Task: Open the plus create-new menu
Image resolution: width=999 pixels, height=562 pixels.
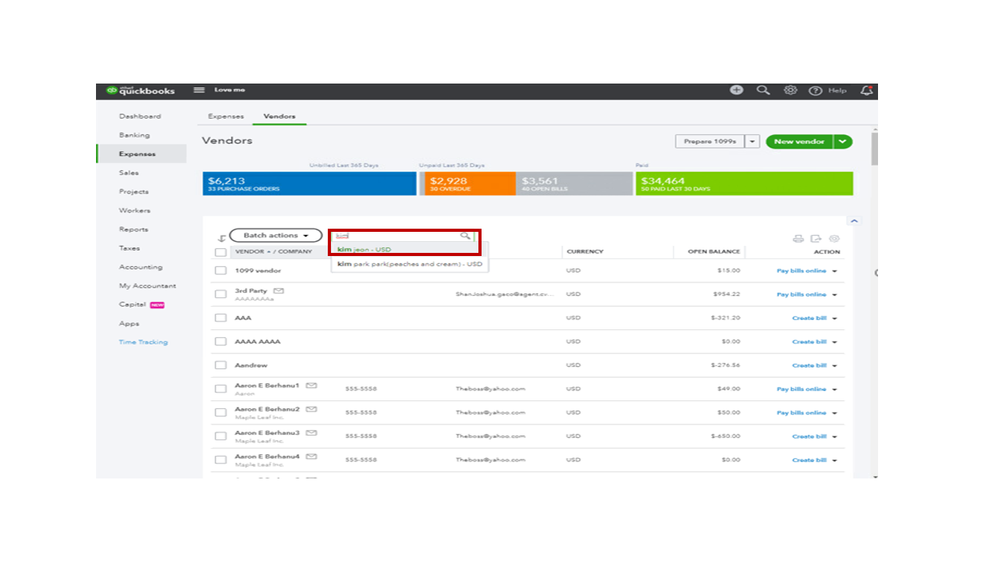Action: pyautogui.click(x=736, y=90)
